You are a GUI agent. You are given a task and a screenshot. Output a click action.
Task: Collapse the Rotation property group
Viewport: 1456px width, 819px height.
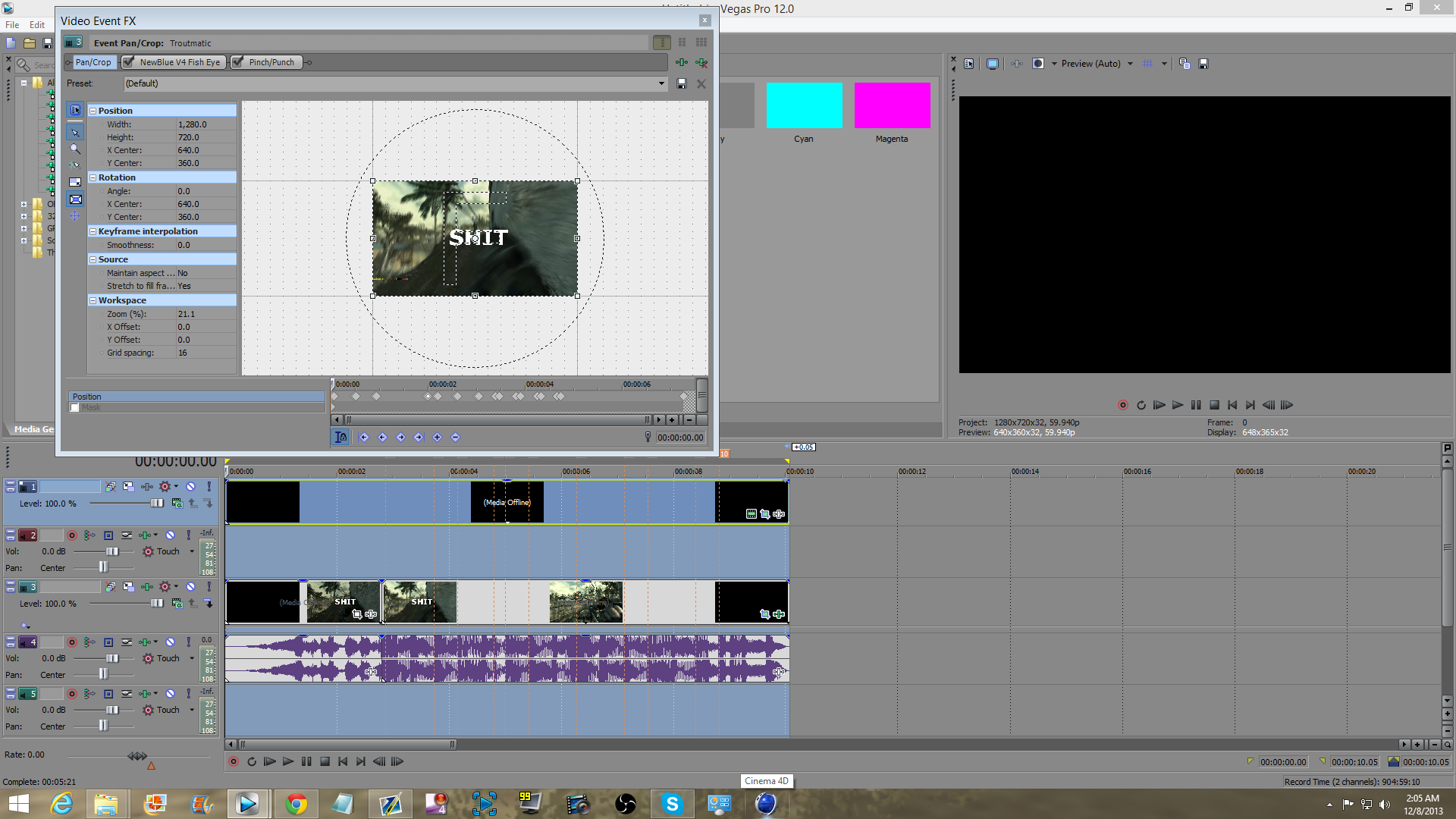click(93, 177)
